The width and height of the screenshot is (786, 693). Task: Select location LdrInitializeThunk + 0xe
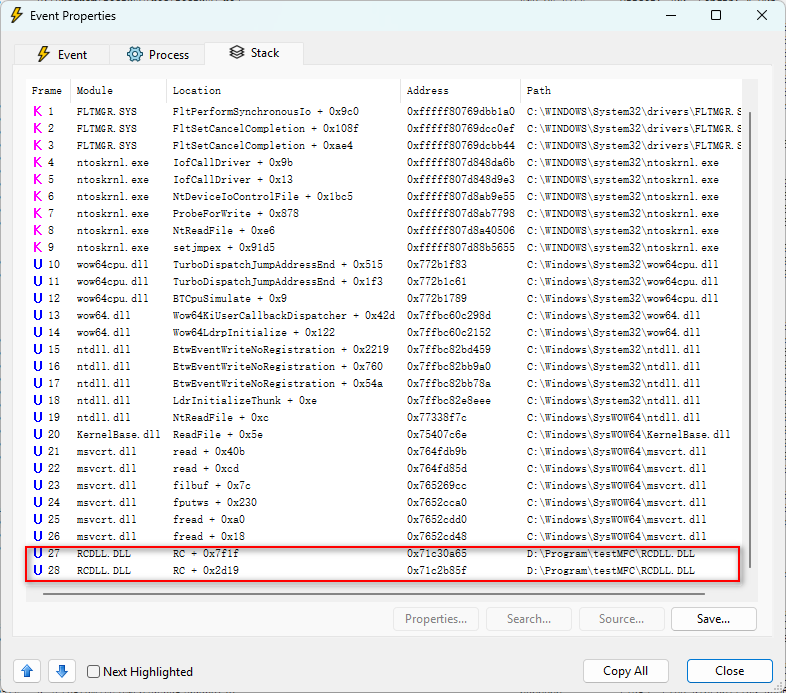click(x=245, y=400)
